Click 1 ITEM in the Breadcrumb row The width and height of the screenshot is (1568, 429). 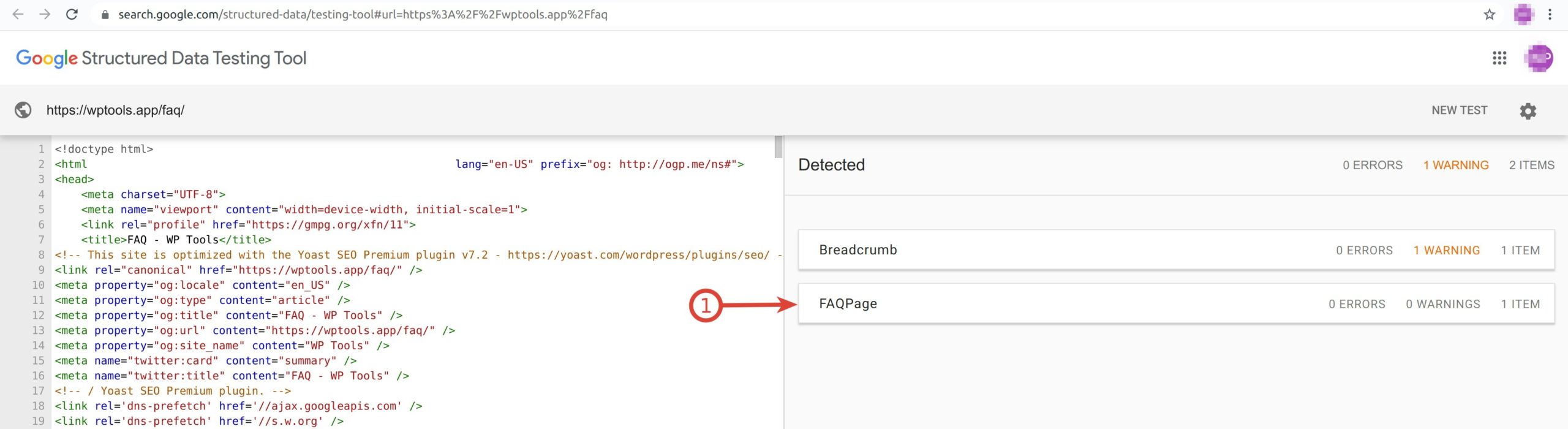tap(1520, 251)
